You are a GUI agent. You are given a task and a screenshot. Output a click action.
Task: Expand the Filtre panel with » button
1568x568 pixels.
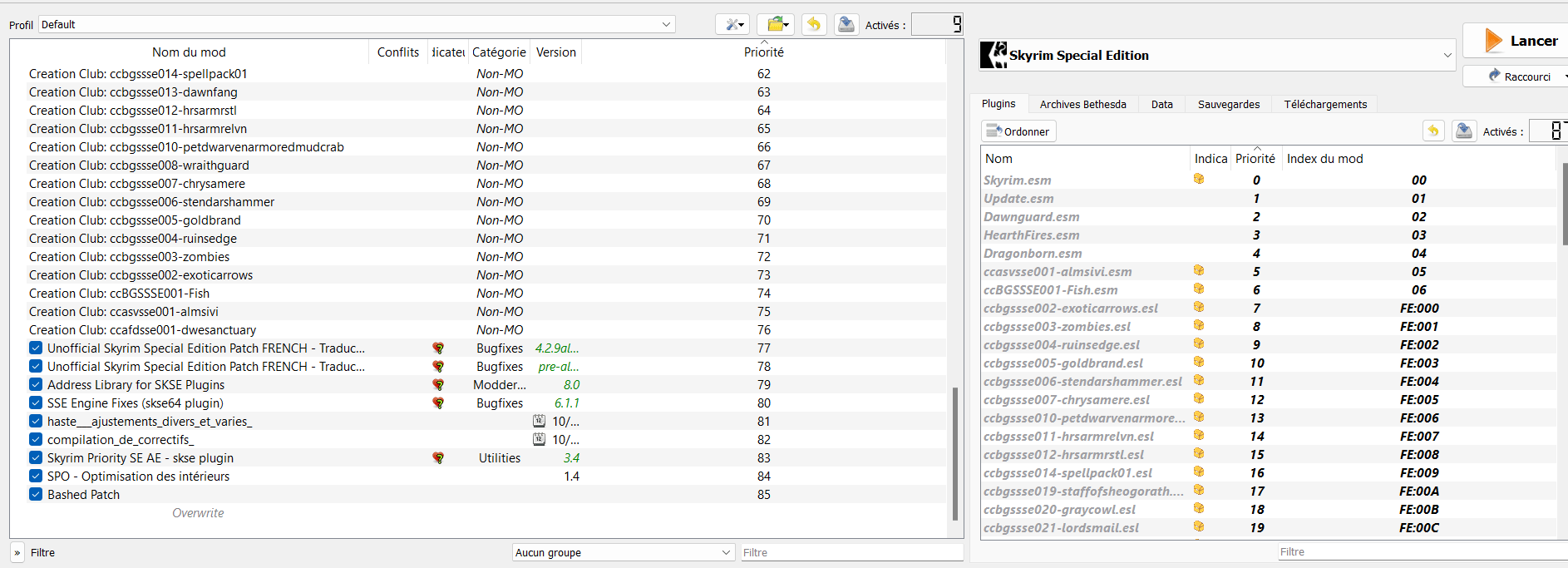[17, 552]
